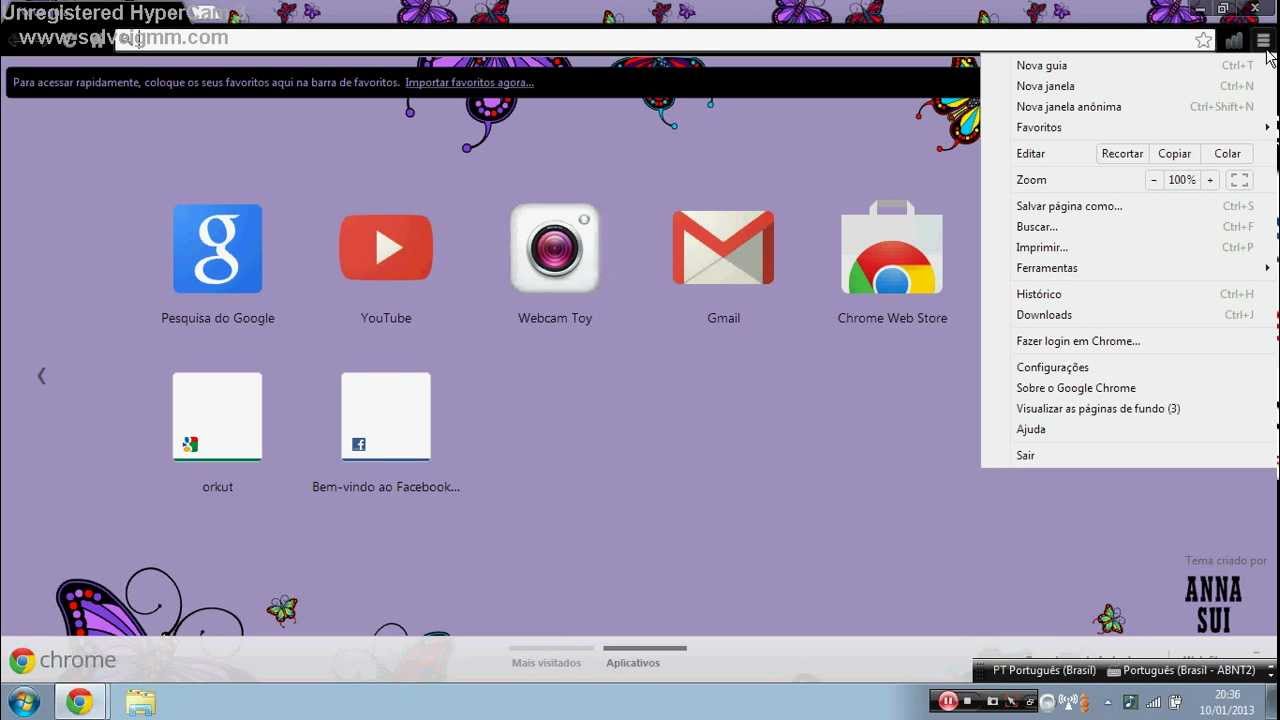Open the clock showing 20:36

1227,702
